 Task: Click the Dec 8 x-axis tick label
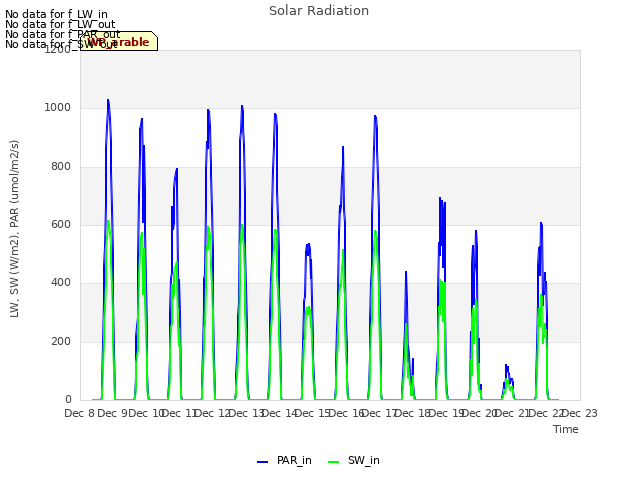point(79,413)
